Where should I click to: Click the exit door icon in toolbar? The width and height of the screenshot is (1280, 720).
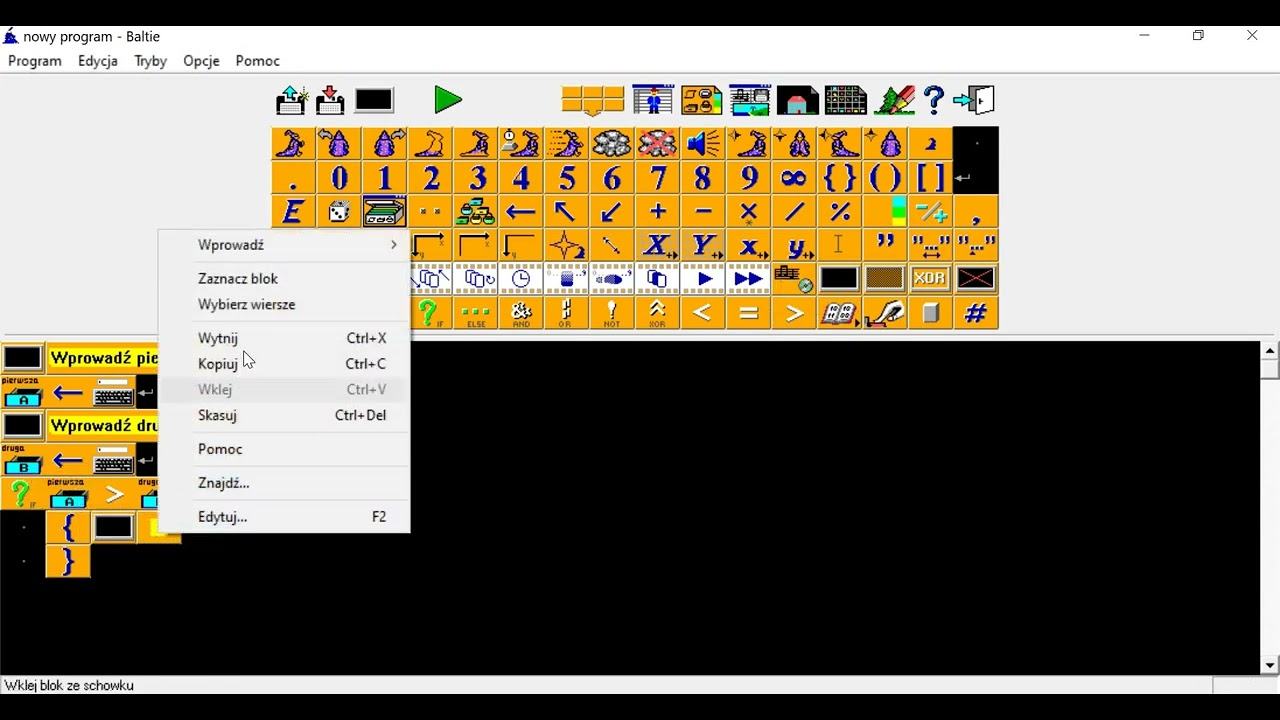tap(974, 100)
